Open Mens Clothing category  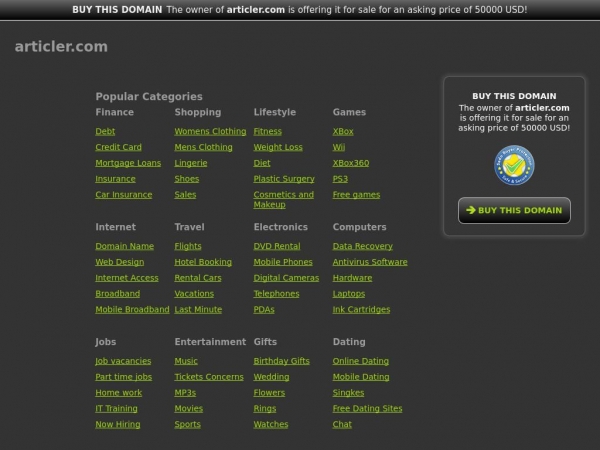203,147
